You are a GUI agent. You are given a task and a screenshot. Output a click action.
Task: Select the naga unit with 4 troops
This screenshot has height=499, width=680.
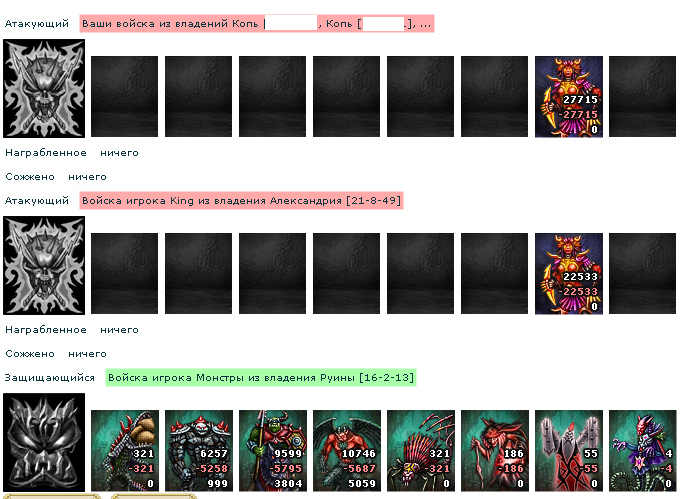(x=643, y=451)
